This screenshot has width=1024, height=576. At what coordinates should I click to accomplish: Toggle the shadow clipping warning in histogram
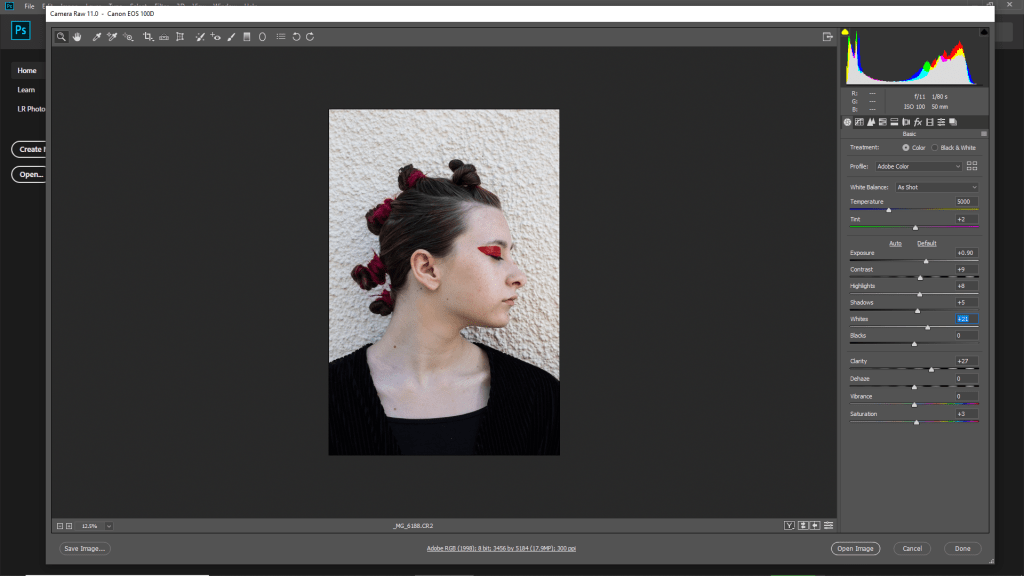pyautogui.click(x=845, y=33)
